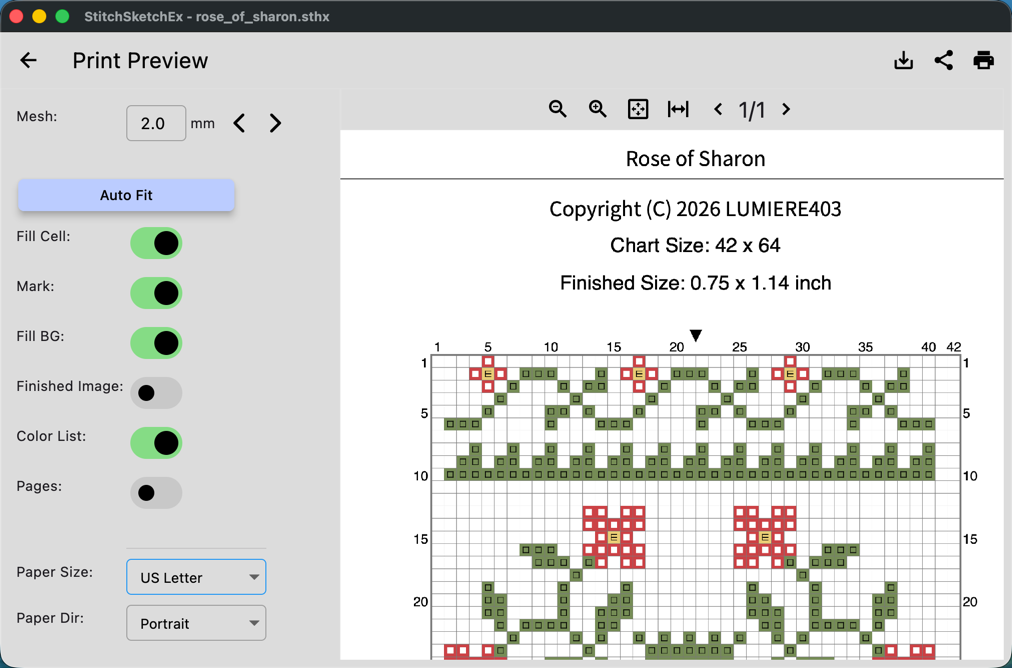Click the printer icon to print
Image resolution: width=1012 pixels, height=668 pixels.
984,61
